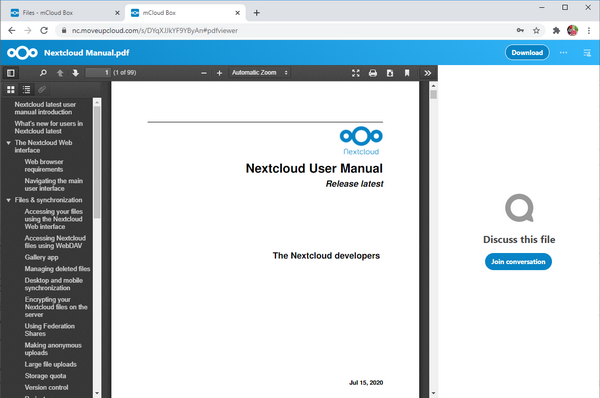Collapse the 'Files & synchronization' section
The height and width of the screenshot is (398, 600).
click(x=8, y=200)
